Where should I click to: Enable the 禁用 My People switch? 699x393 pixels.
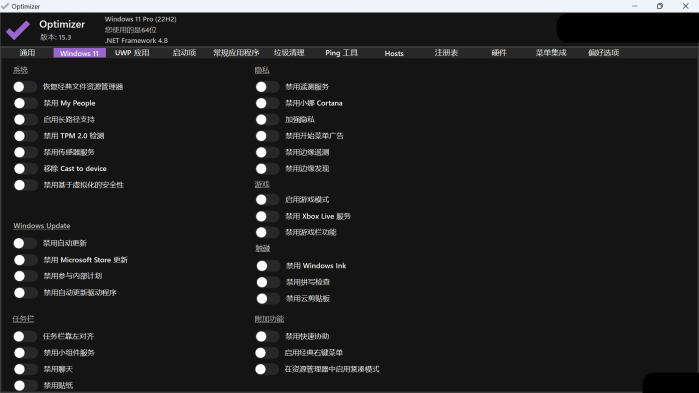click(25, 103)
